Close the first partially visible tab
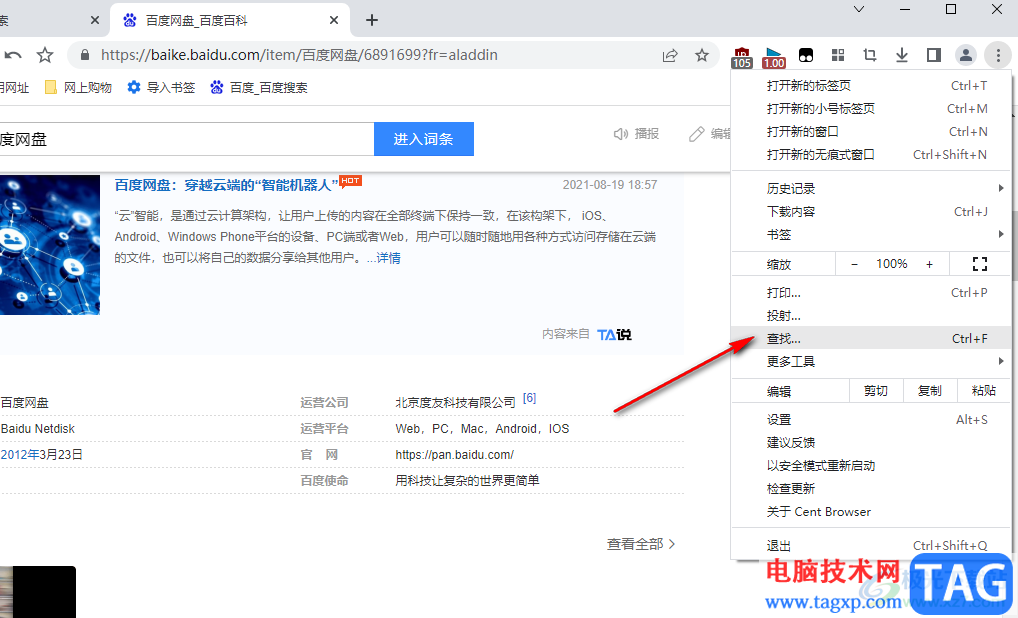The height and width of the screenshot is (618, 1018). coord(95,20)
